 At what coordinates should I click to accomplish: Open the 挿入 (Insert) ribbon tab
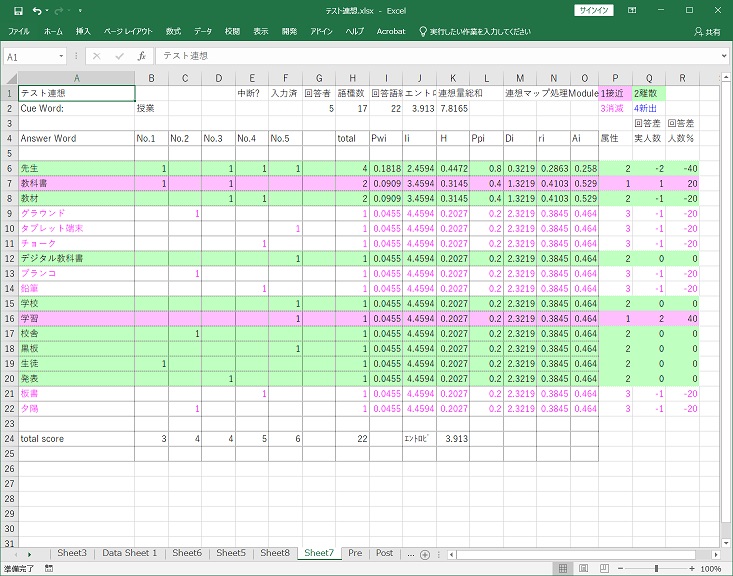(x=83, y=32)
